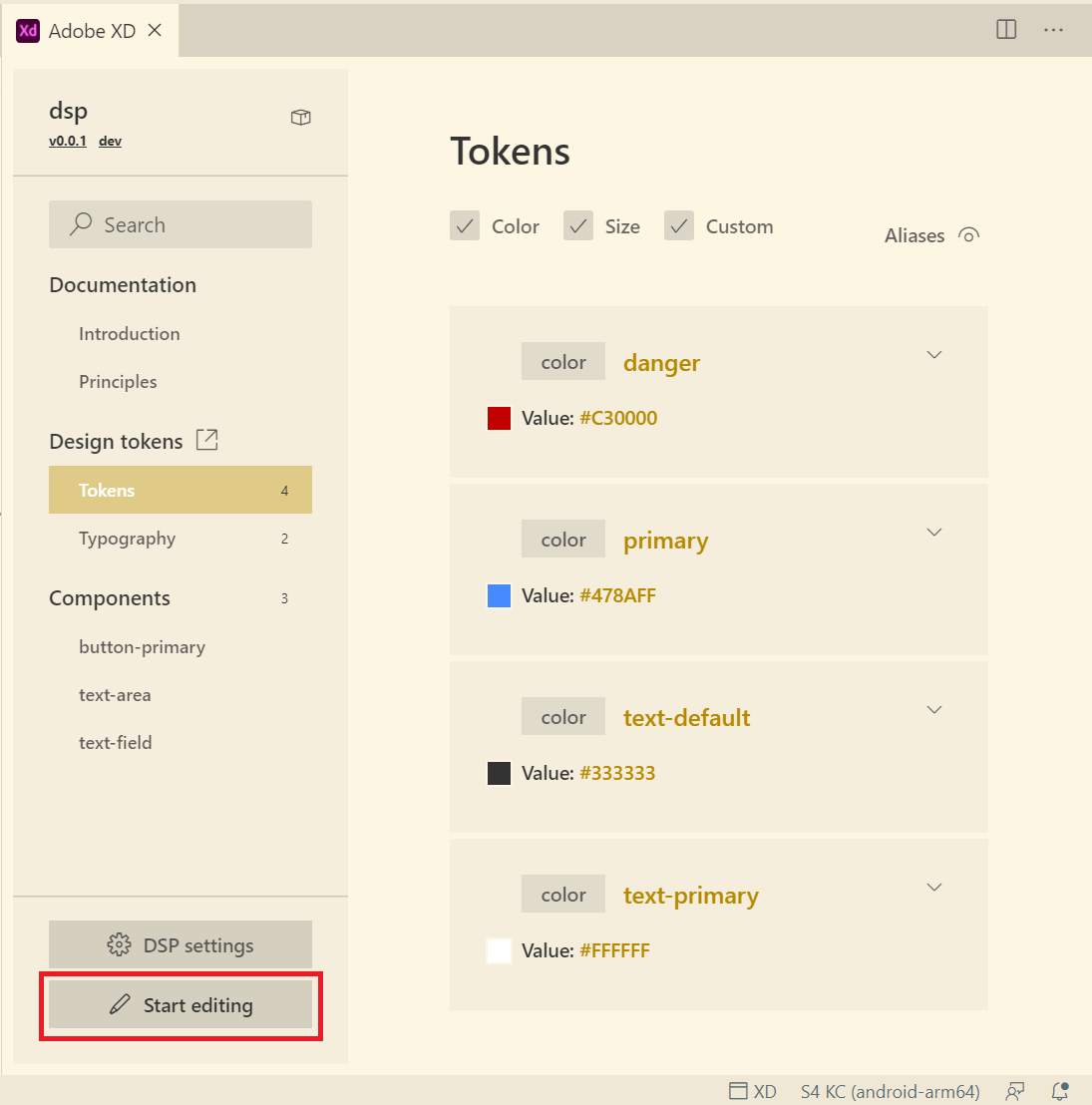
Task: Click the DSP settings button
Action: click(181, 944)
